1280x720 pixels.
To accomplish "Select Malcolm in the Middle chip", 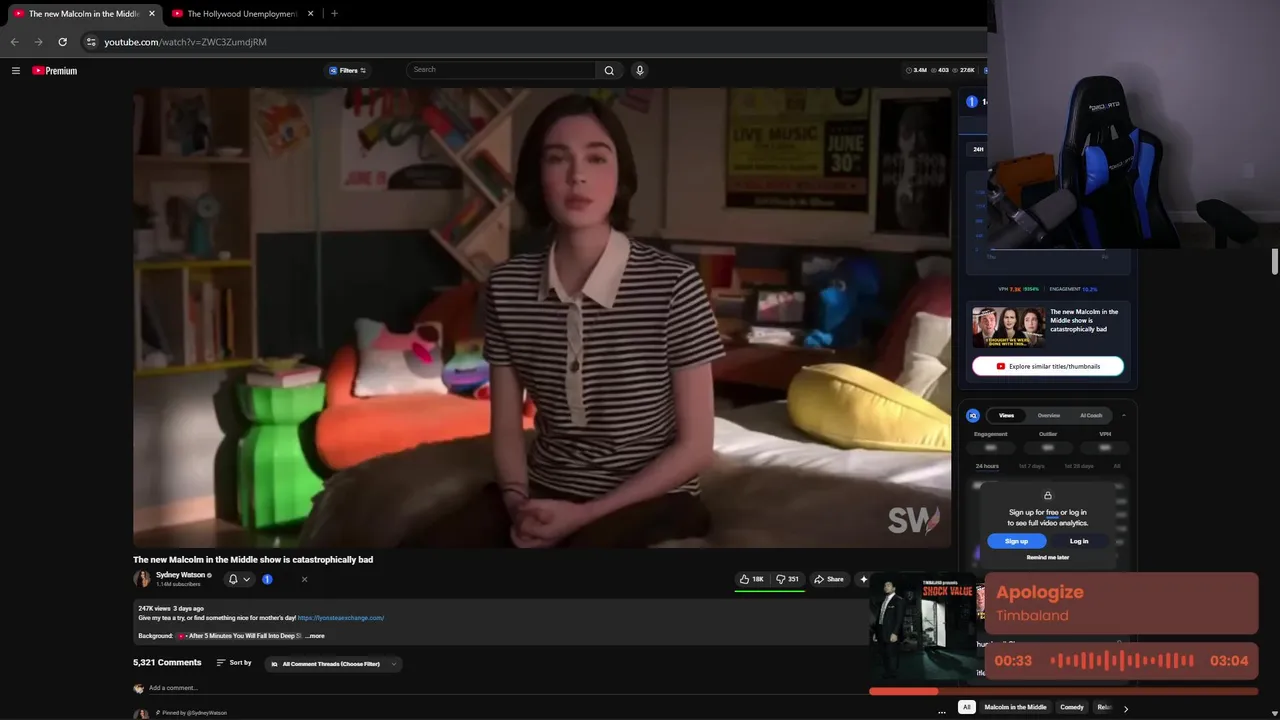I will click(1015, 707).
